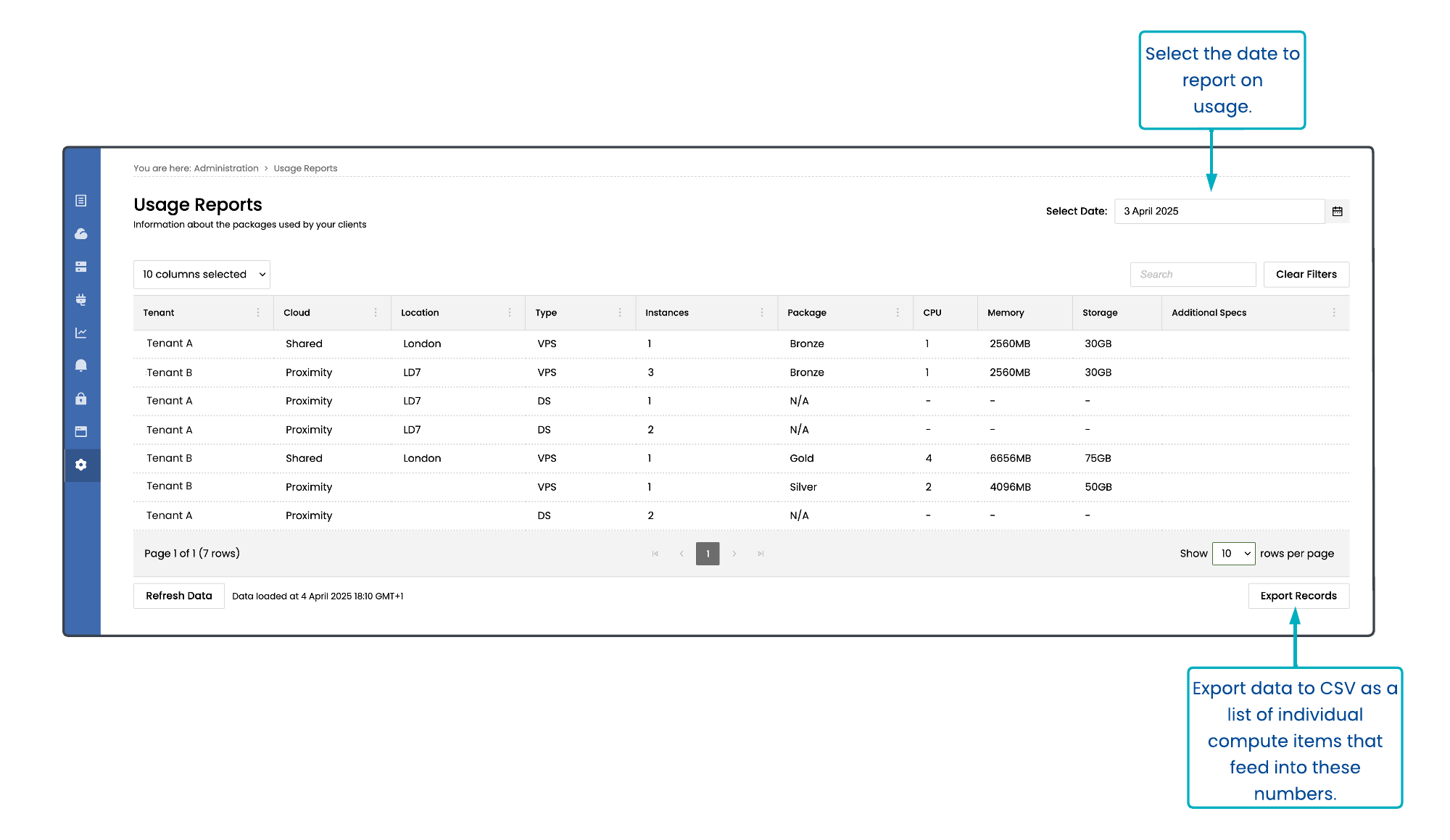Viewport: 1450px width, 840px height.
Task: Expand the 10 columns selected dropdown
Action: (202, 274)
